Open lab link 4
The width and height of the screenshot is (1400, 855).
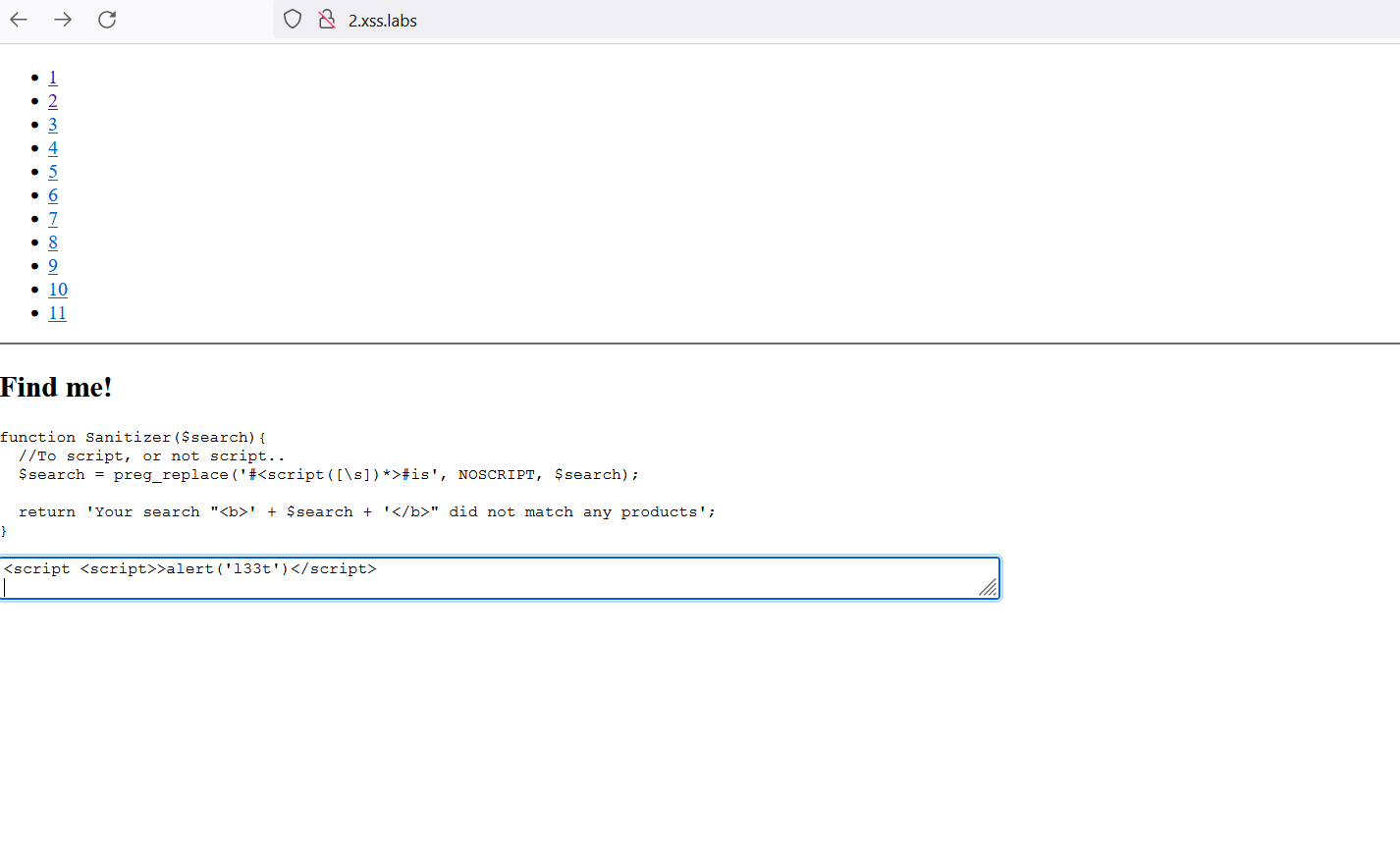pyautogui.click(x=53, y=148)
